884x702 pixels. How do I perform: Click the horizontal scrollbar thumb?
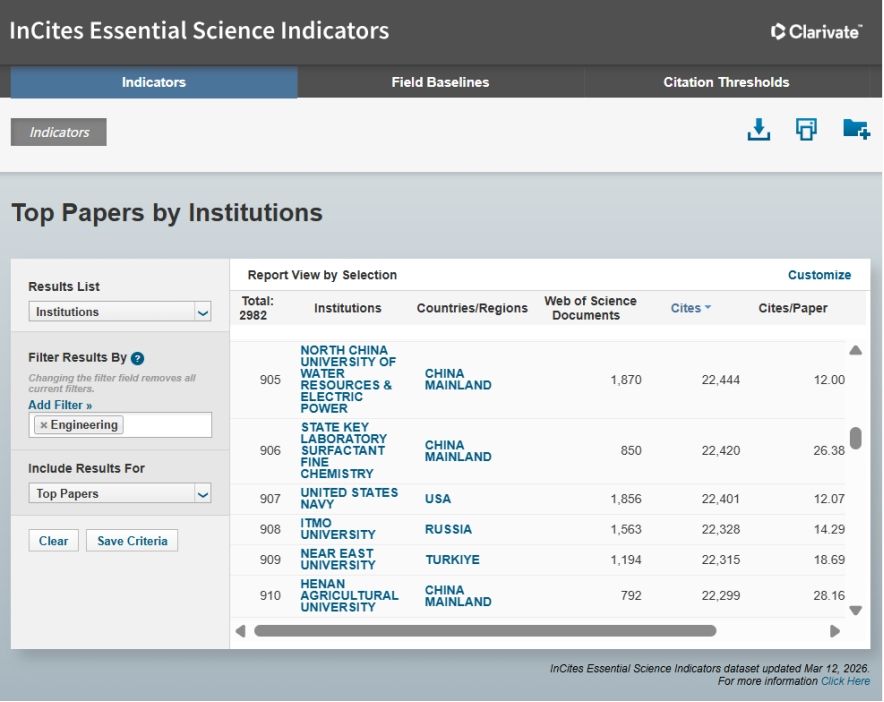click(485, 631)
